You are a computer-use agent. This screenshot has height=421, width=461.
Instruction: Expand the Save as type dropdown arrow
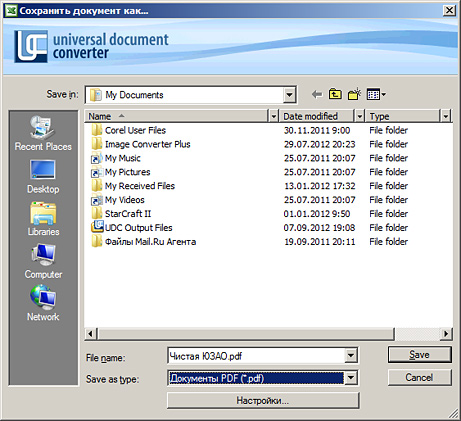(351, 378)
